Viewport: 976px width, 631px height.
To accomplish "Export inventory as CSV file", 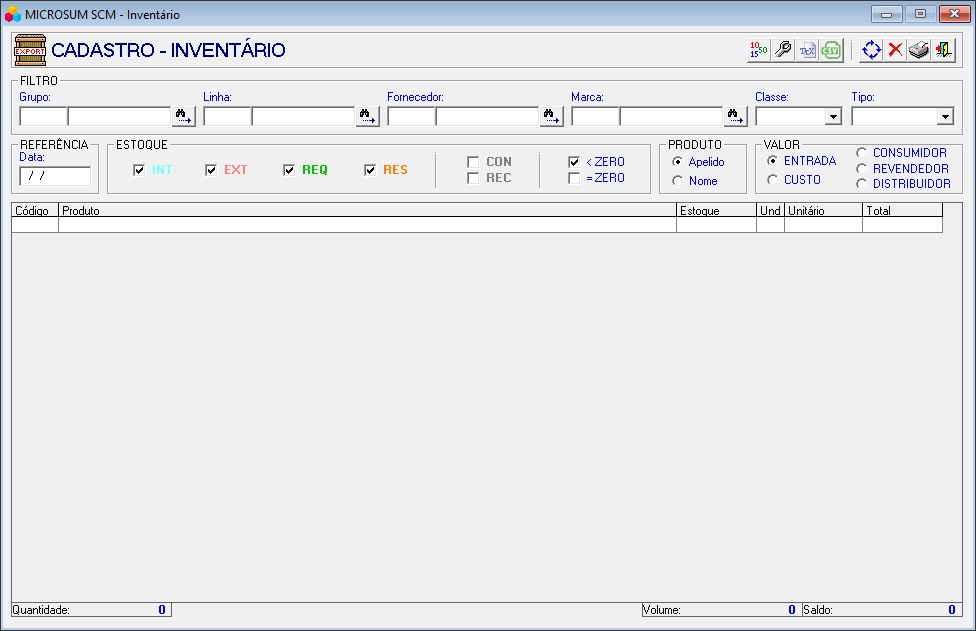I will point(832,50).
